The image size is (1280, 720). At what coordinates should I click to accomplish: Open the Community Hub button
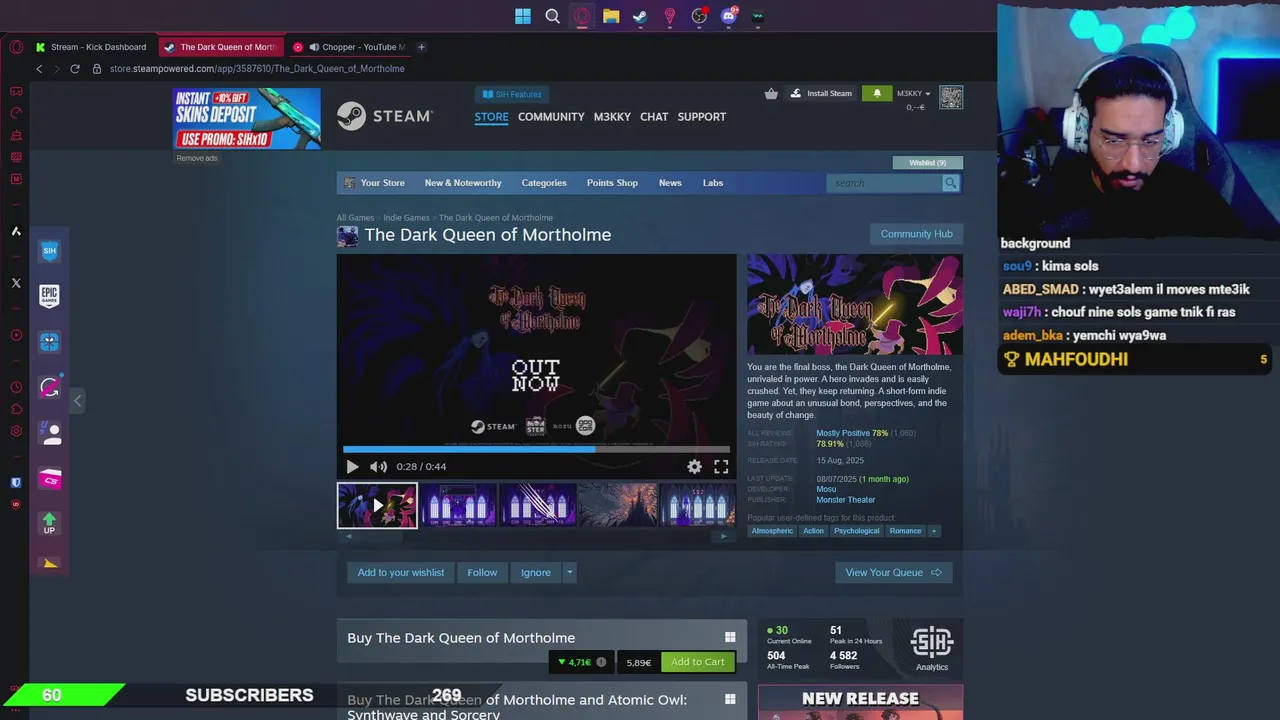pos(916,234)
